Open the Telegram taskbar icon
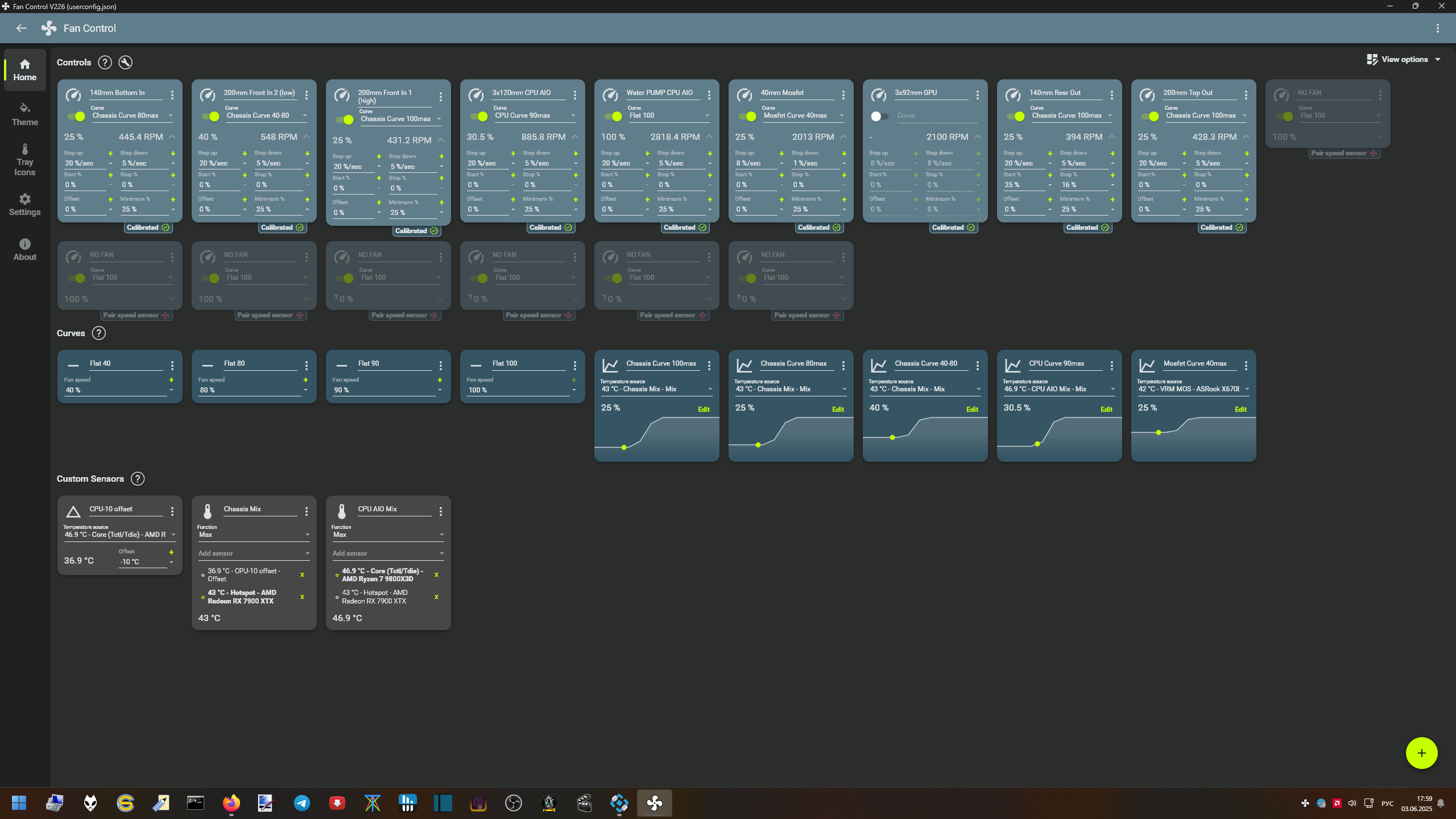The image size is (1456, 819). [302, 803]
